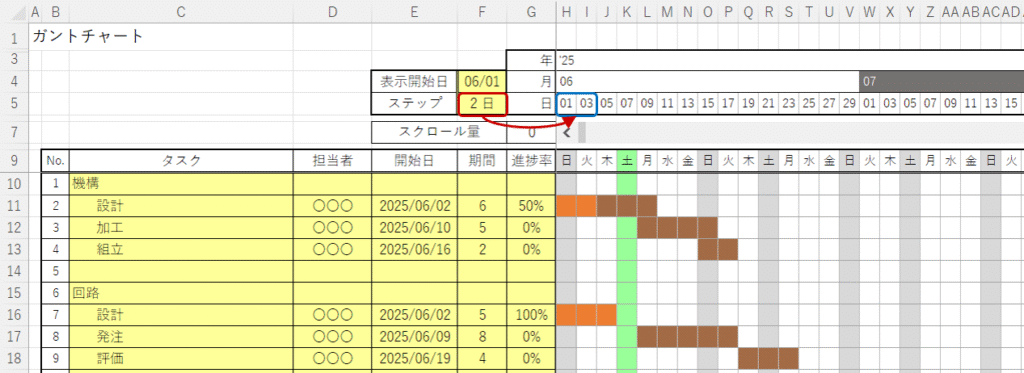Select the period cell with value 8
This screenshot has height=373, width=1024.
pyautogui.click(x=482, y=337)
